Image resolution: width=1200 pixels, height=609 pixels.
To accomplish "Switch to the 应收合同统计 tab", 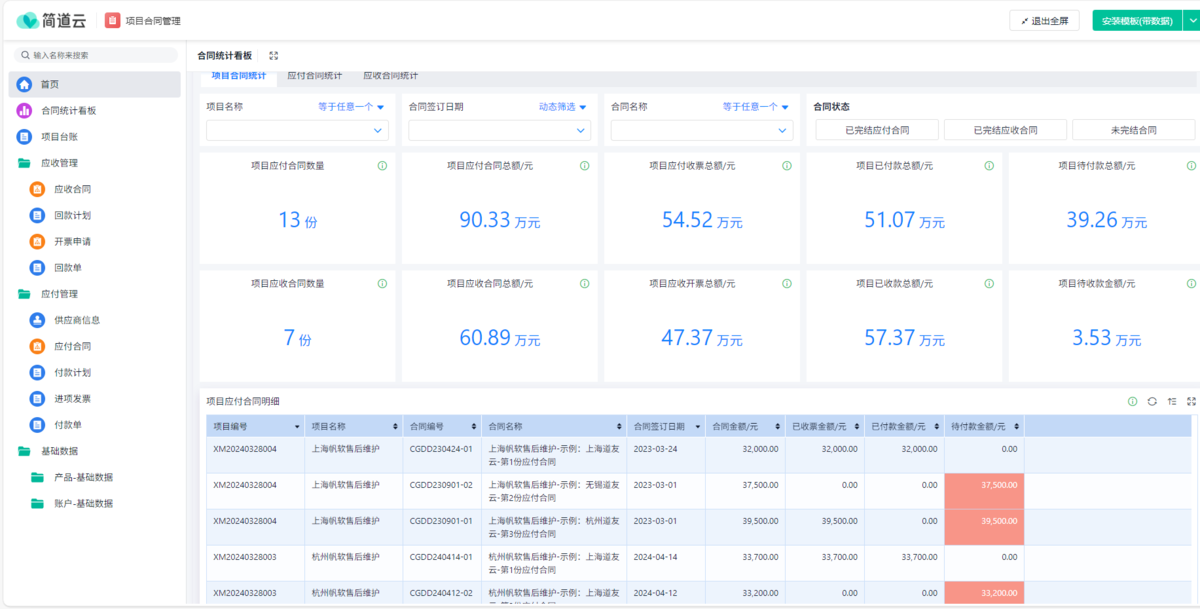I will click(x=390, y=76).
